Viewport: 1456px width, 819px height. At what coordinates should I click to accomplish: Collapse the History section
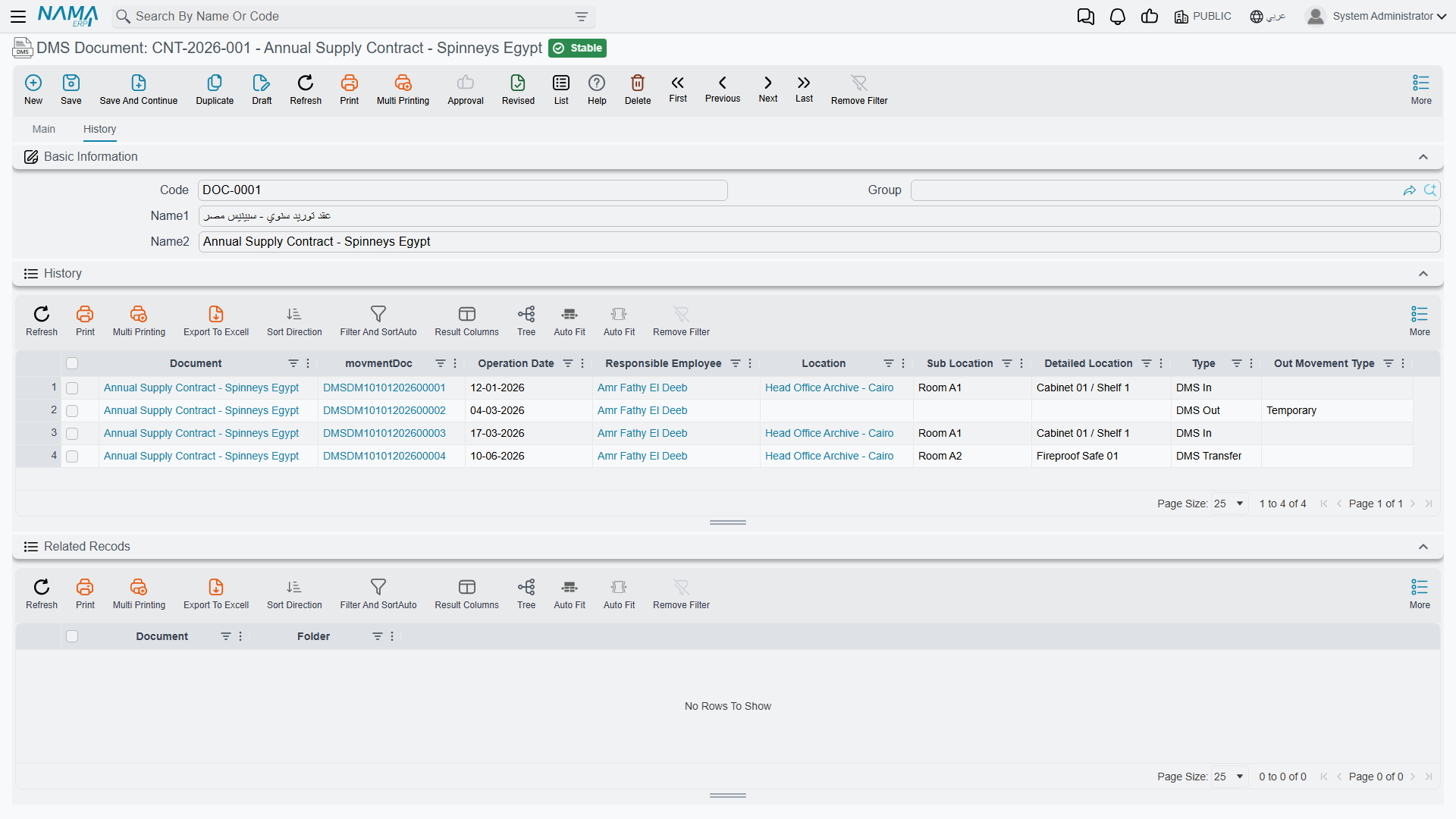tap(1423, 274)
